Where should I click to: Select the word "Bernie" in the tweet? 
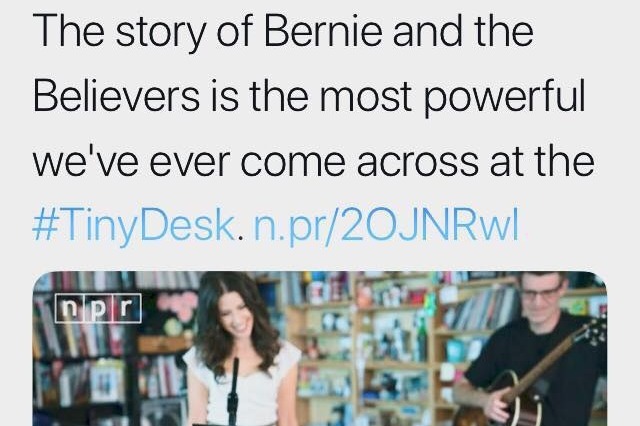323,31
